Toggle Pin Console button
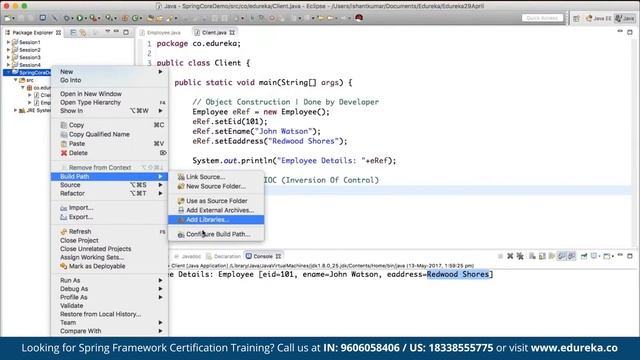Image resolution: width=640 pixels, height=360 pixels. pos(584,256)
